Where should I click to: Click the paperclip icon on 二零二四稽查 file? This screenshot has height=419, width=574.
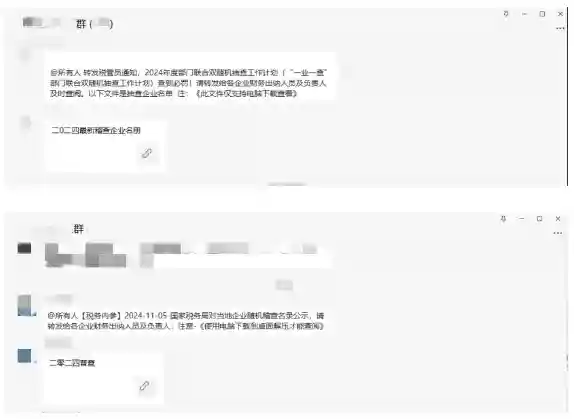144,386
